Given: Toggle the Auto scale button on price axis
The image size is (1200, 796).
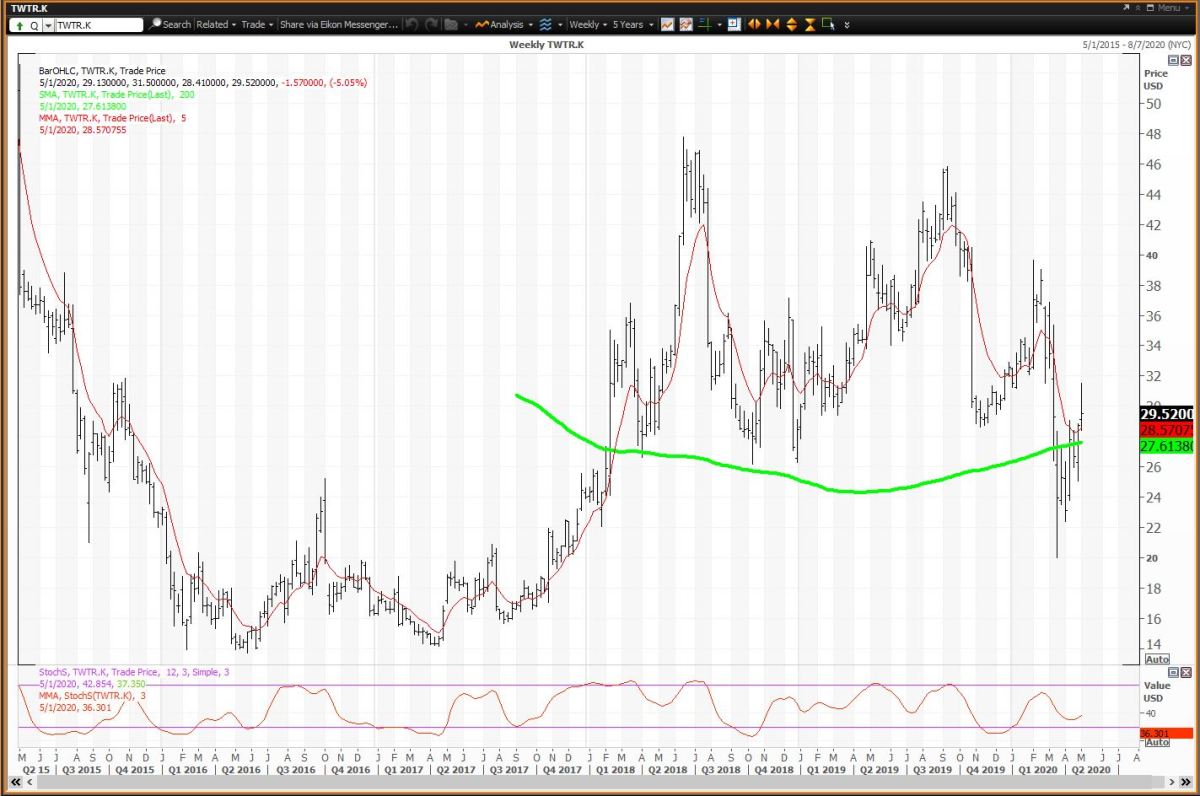Looking at the screenshot, I should click(1156, 659).
